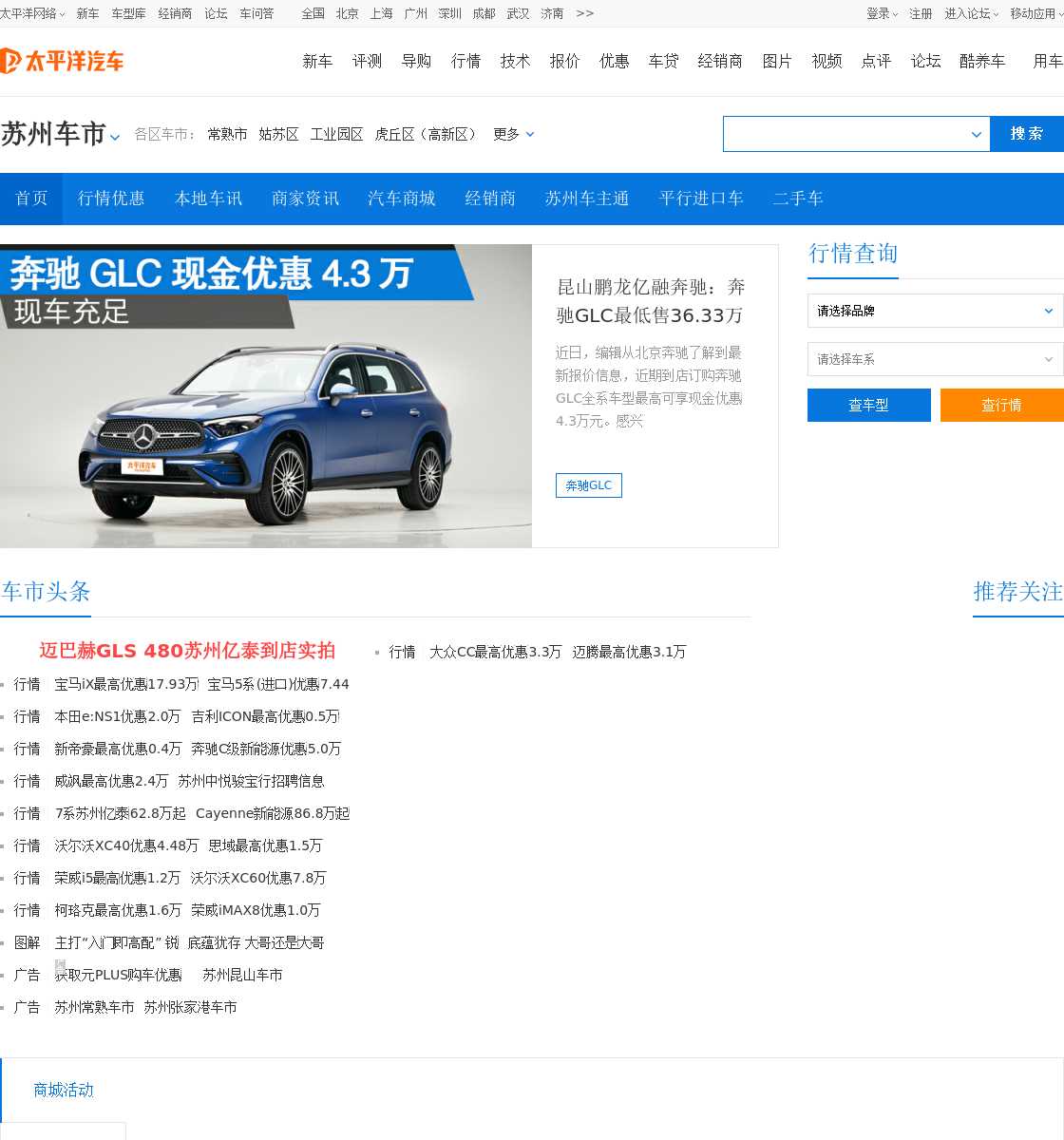Open the 登录 dropdown
Image resolution: width=1064 pixels, height=1140 pixels.
882,13
